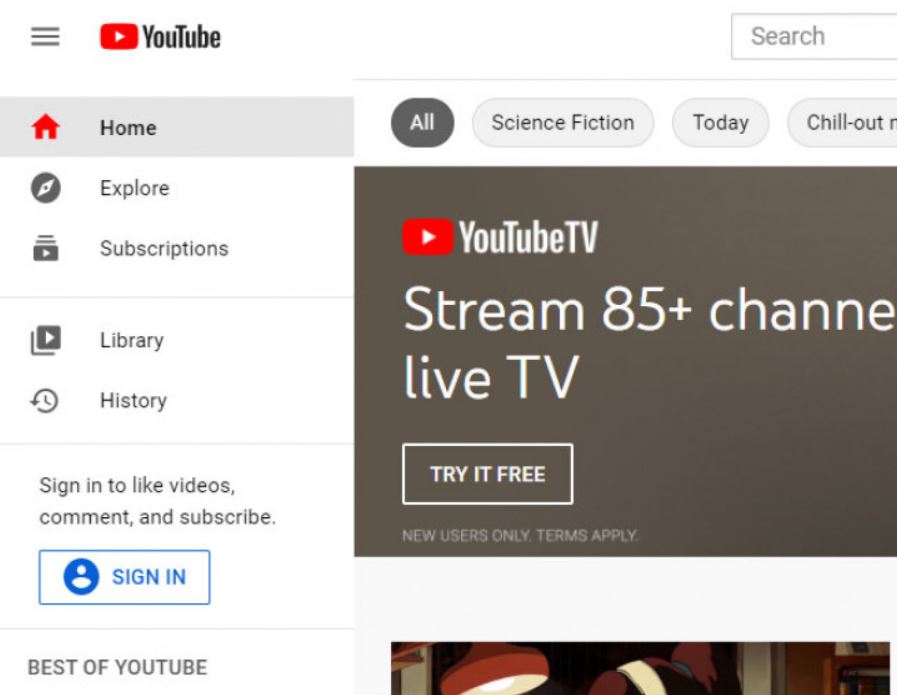Select the Chill-out filter chip
The width and height of the screenshot is (897, 695).
pos(843,122)
